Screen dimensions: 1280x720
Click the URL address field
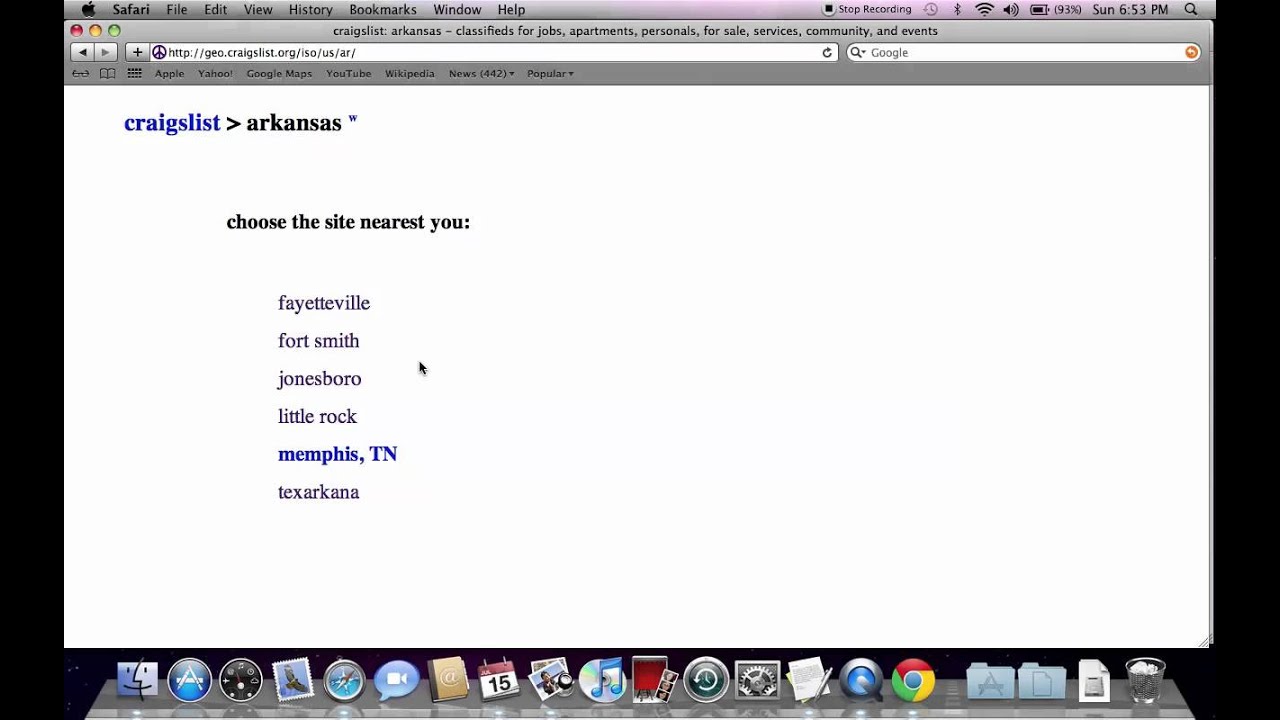(x=494, y=52)
